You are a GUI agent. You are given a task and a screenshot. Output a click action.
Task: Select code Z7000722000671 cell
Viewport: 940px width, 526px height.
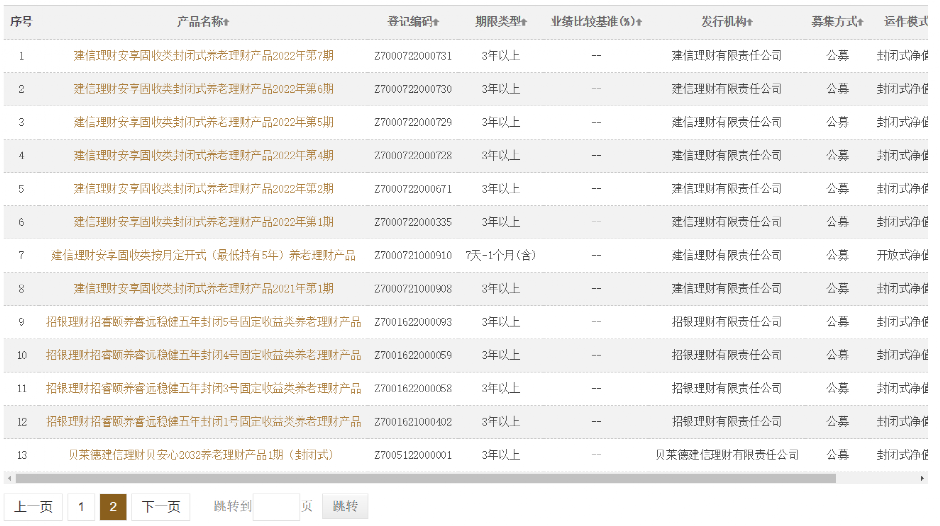413,189
